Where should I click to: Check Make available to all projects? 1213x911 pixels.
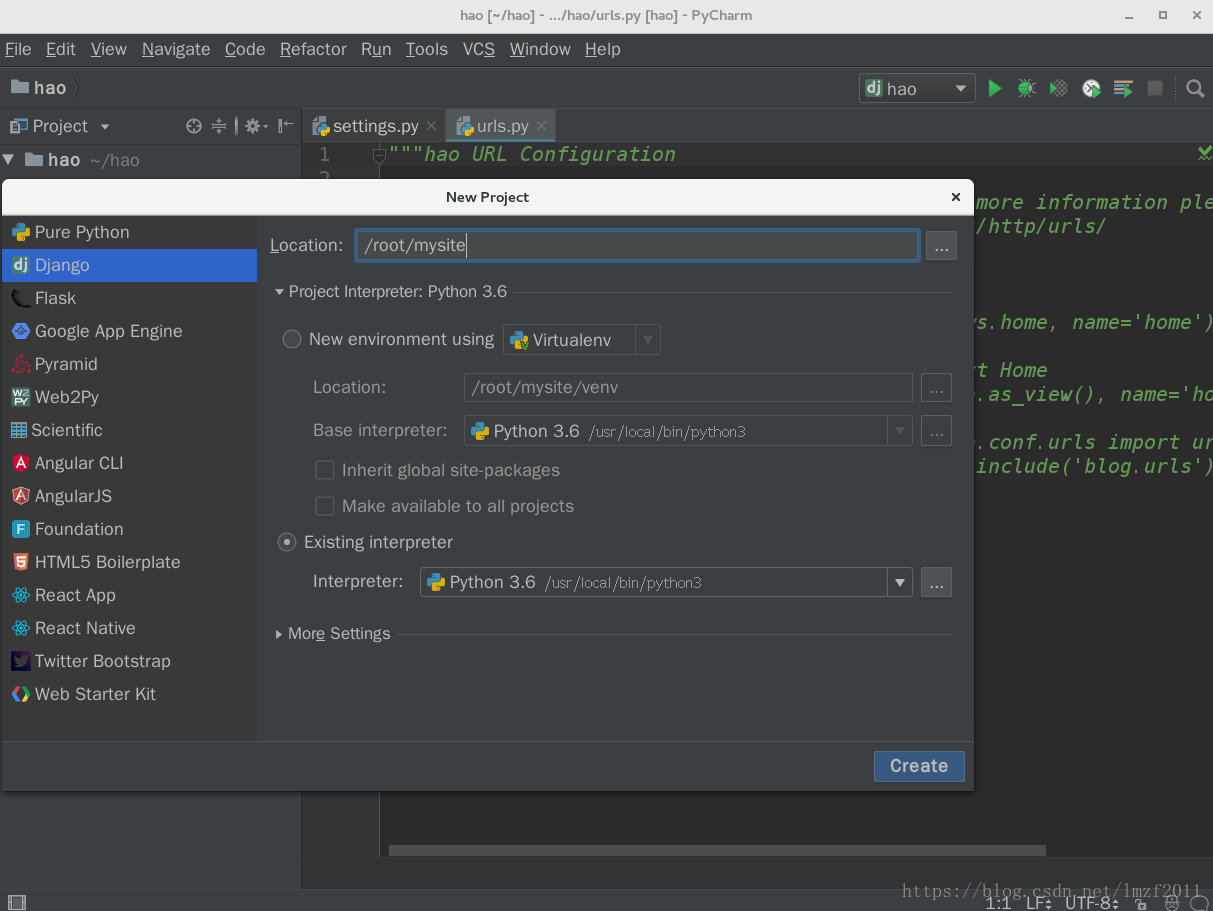tap(325, 506)
